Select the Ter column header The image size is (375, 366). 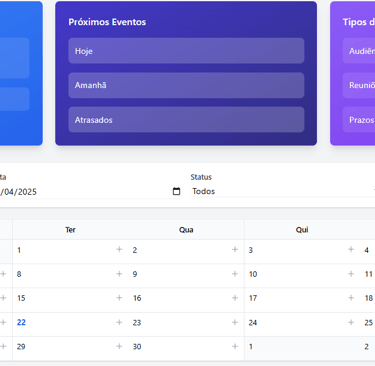(70, 230)
